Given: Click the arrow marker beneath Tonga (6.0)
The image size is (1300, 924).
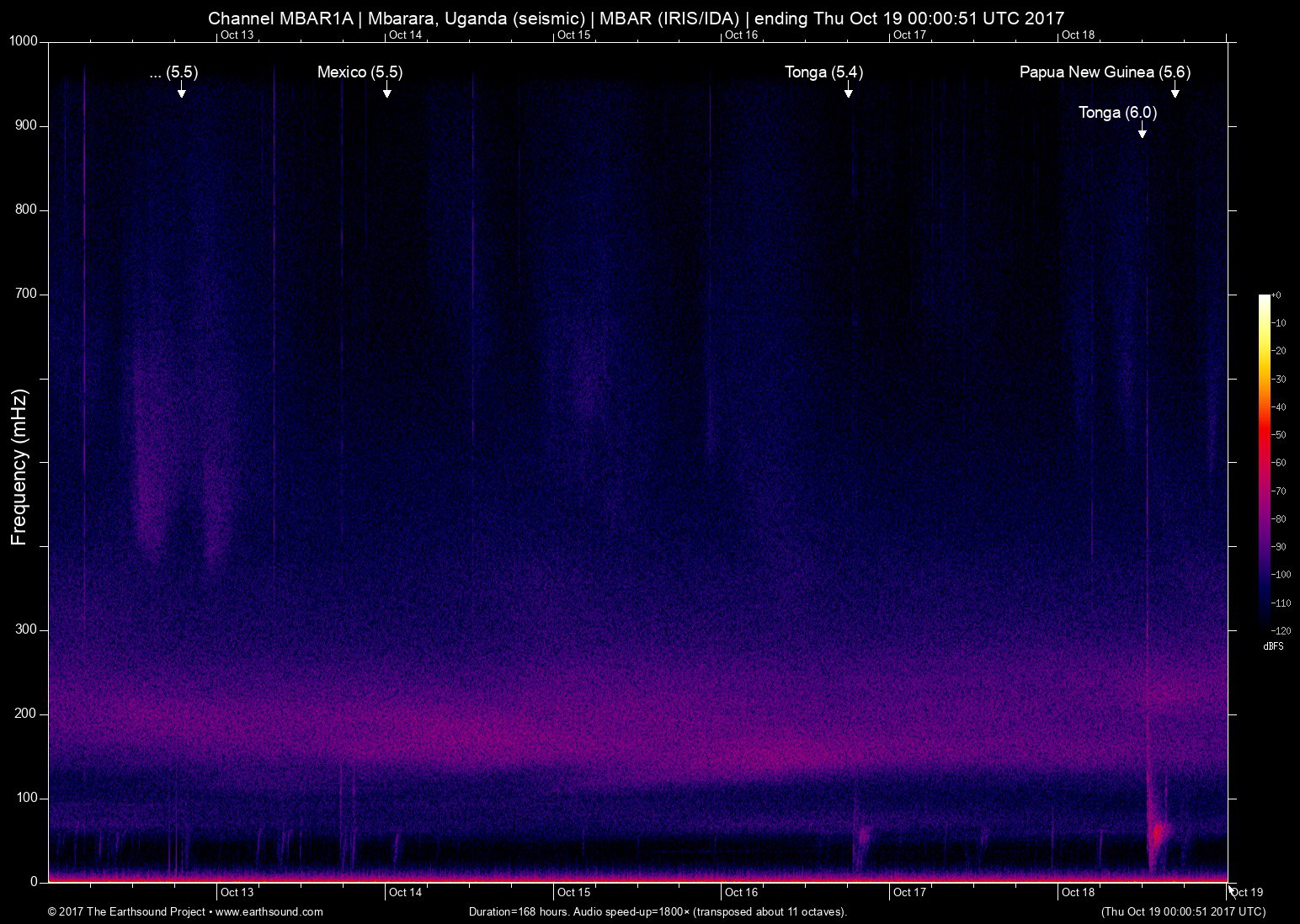Looking at the screenshot, I should 1142,130.
